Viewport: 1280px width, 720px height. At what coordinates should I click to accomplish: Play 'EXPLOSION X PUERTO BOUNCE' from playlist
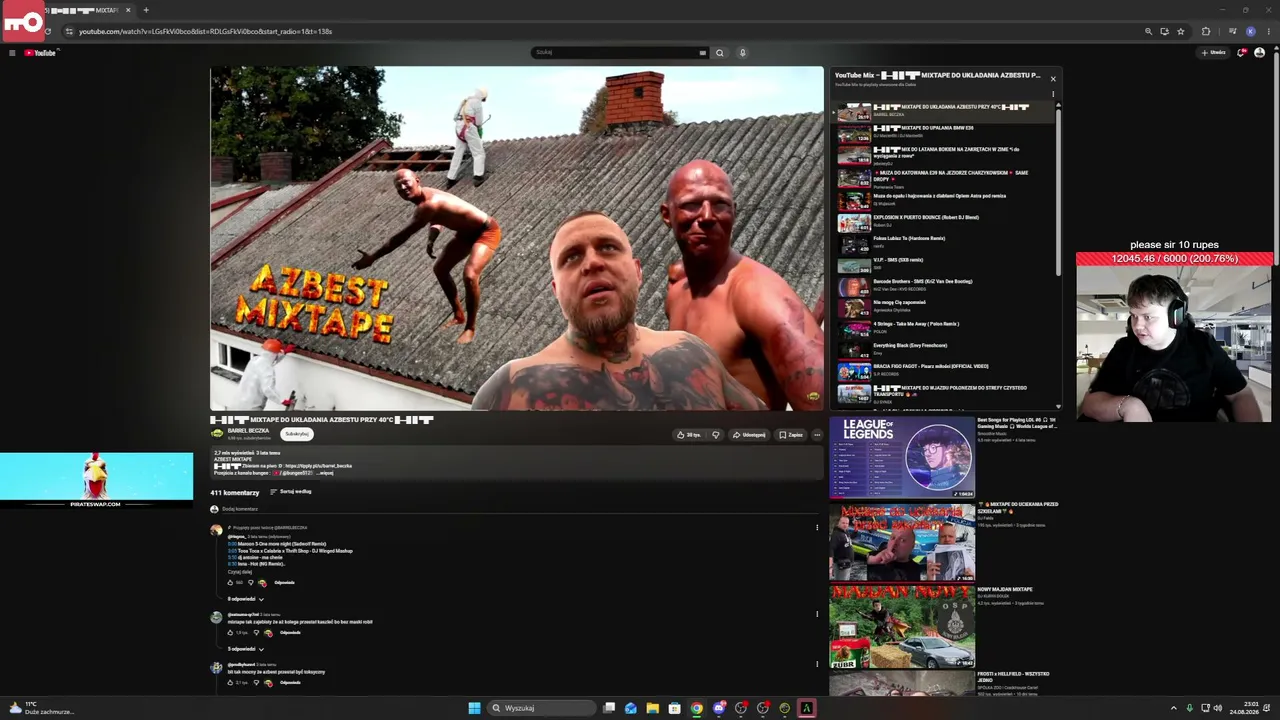(x=945, y=221)
